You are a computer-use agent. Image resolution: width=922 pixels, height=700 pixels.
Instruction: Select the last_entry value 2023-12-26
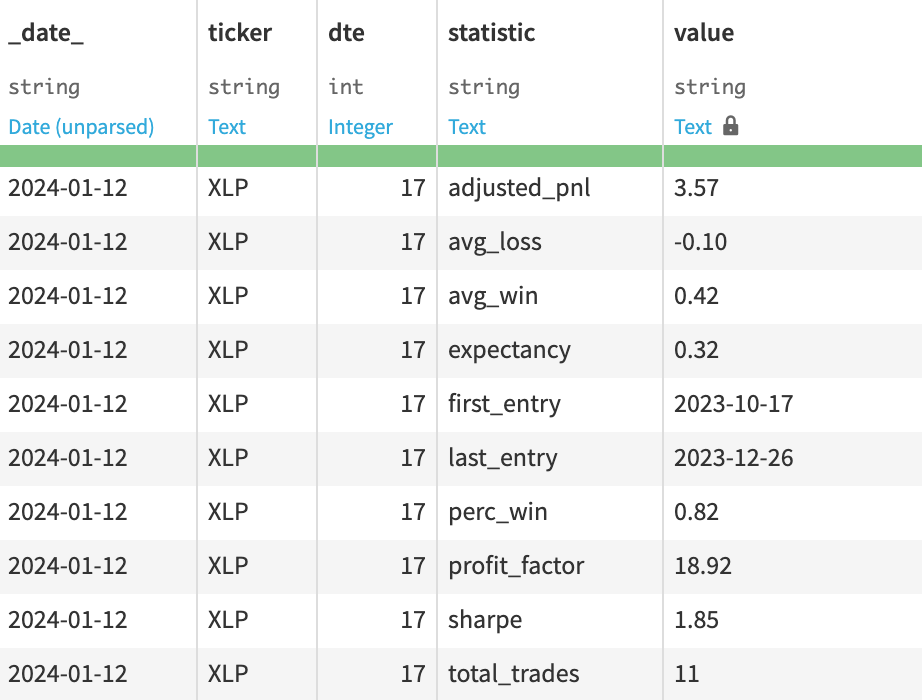coord(733,458)
